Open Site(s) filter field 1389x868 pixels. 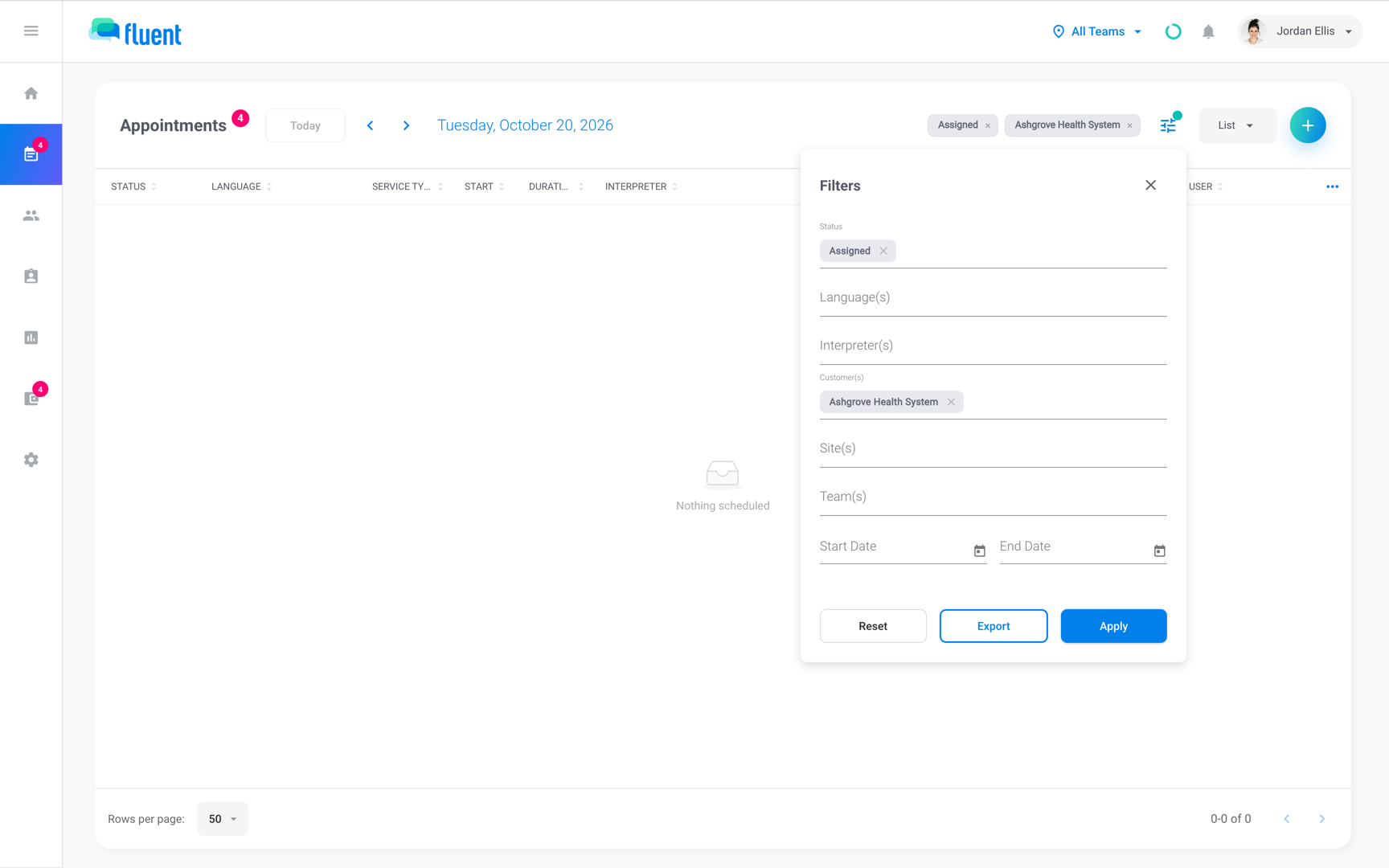coord(993,449)
